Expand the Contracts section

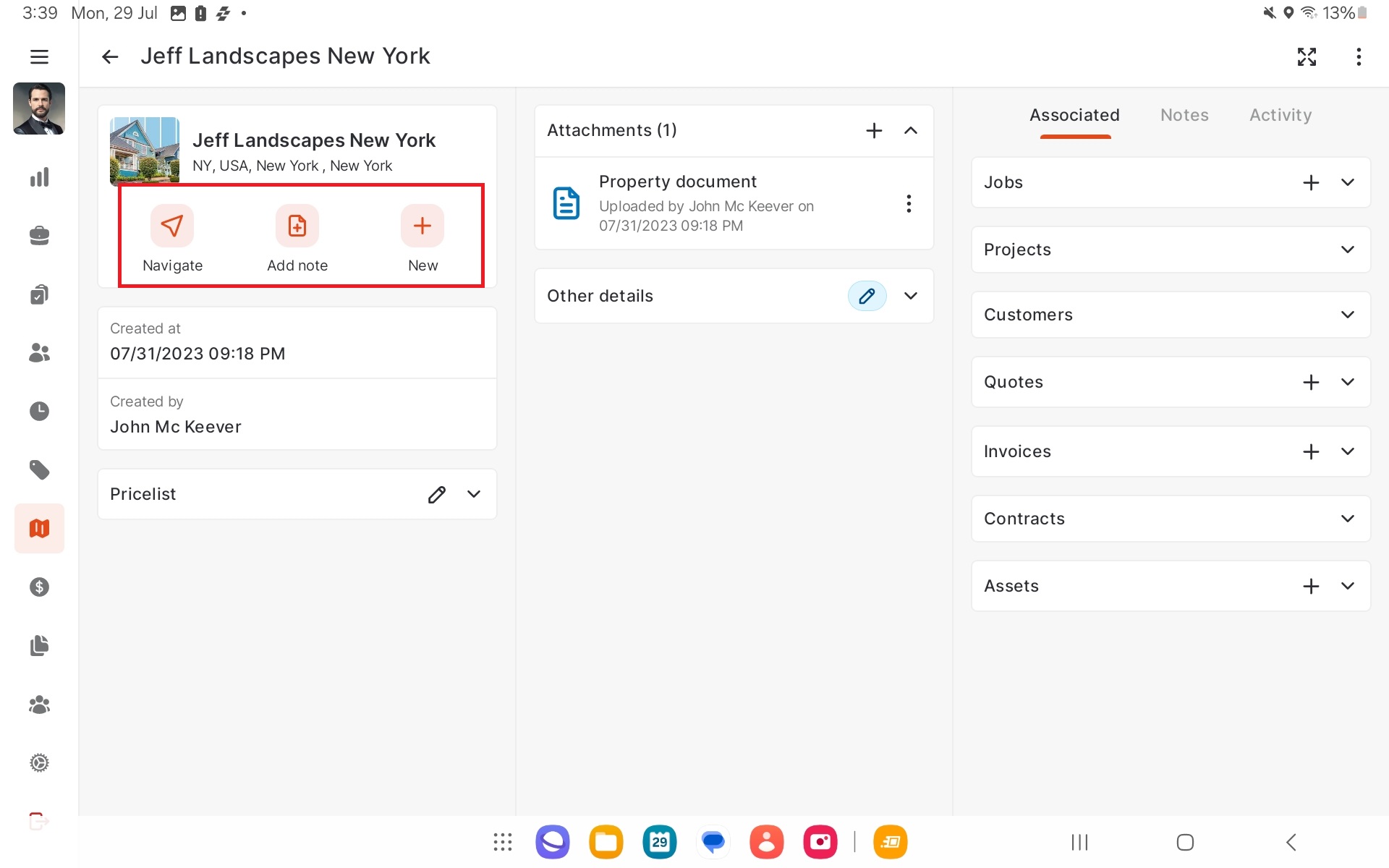coord(1347,519)
